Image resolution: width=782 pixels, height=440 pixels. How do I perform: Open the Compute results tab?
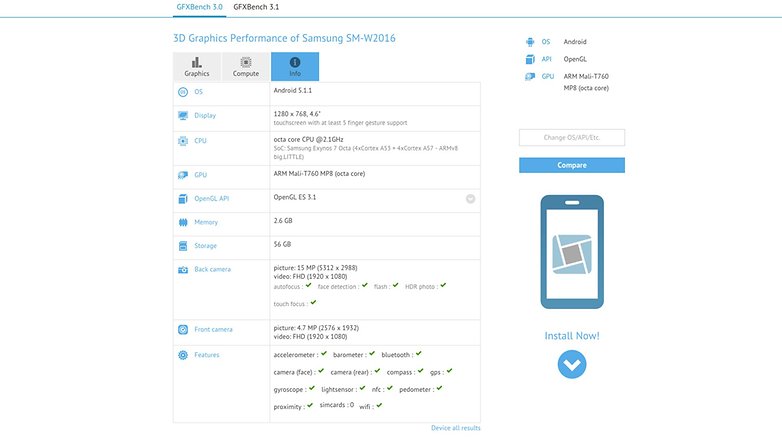click(x=246, y=67)
